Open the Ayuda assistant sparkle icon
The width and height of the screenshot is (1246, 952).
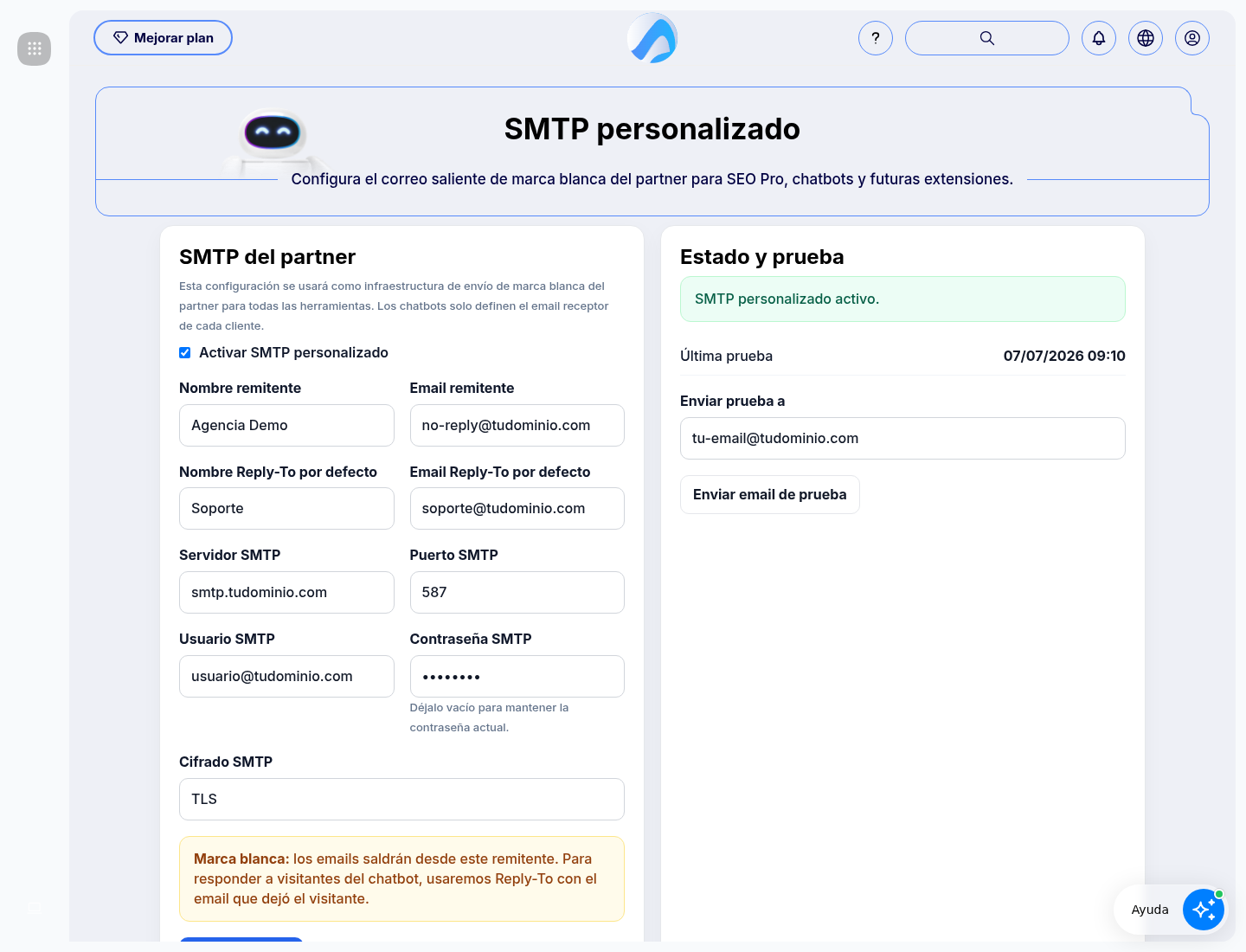(1204, 910)
